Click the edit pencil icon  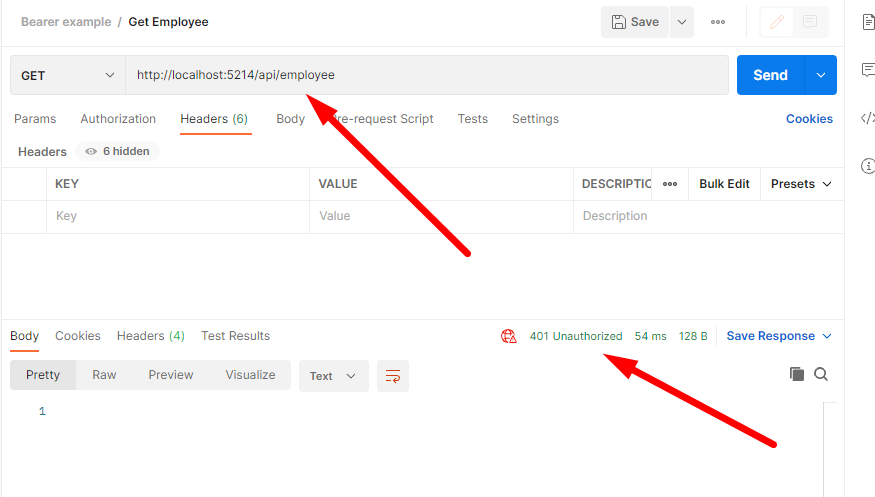tap(777, 22)
